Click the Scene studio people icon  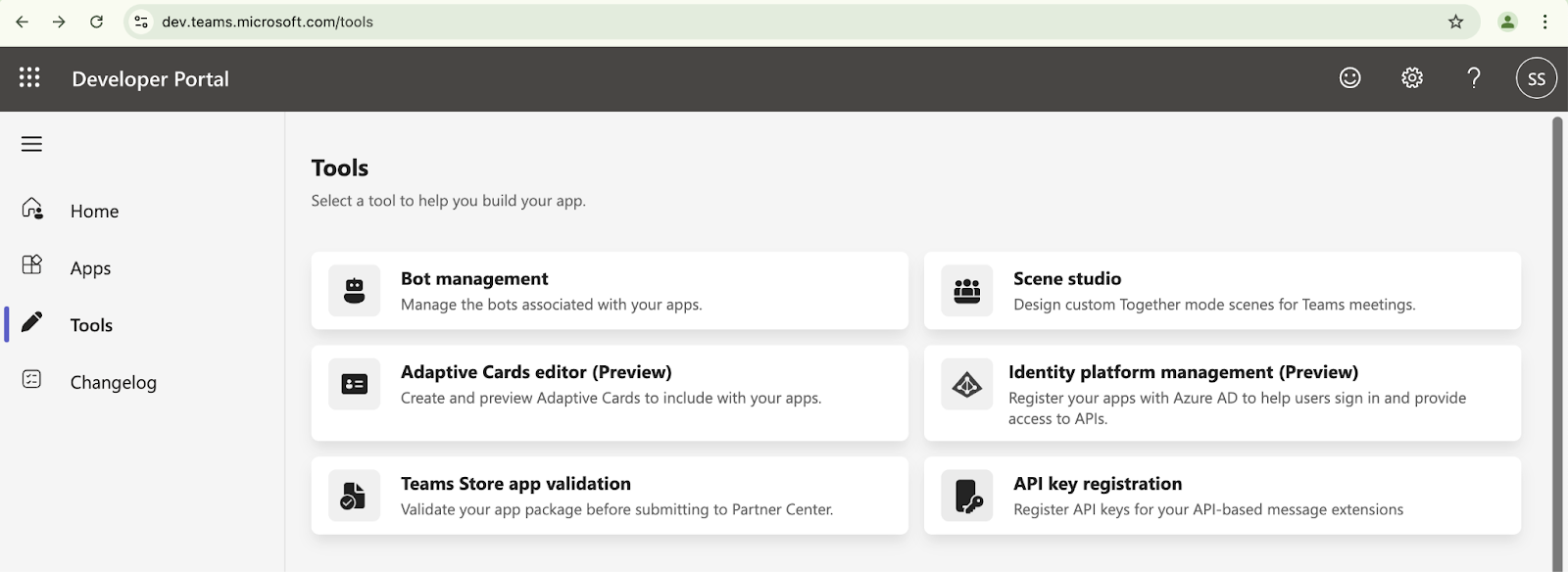967,291
